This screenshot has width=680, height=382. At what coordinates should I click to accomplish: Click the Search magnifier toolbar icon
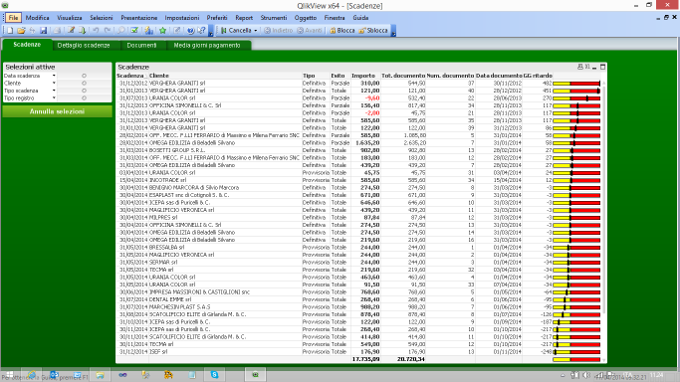click(x=121, y=30)
